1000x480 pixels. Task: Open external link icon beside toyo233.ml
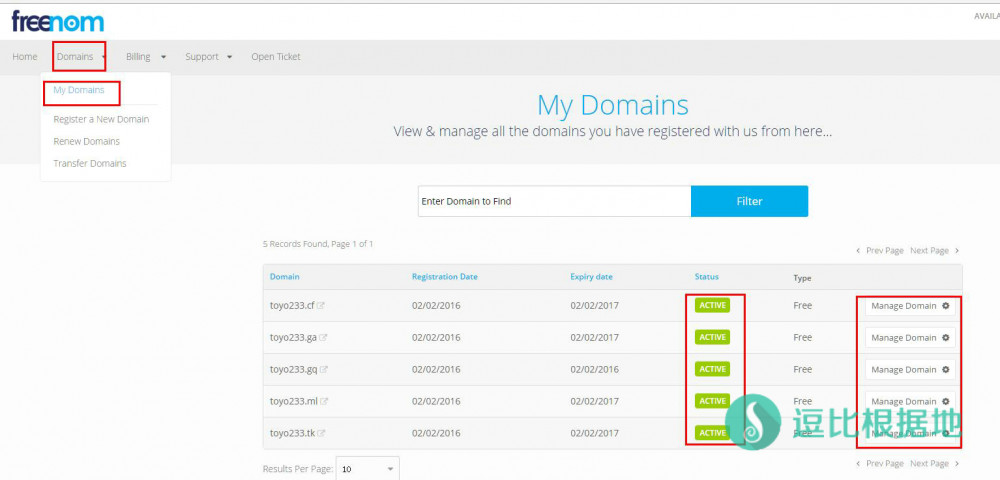click(323, 402)
